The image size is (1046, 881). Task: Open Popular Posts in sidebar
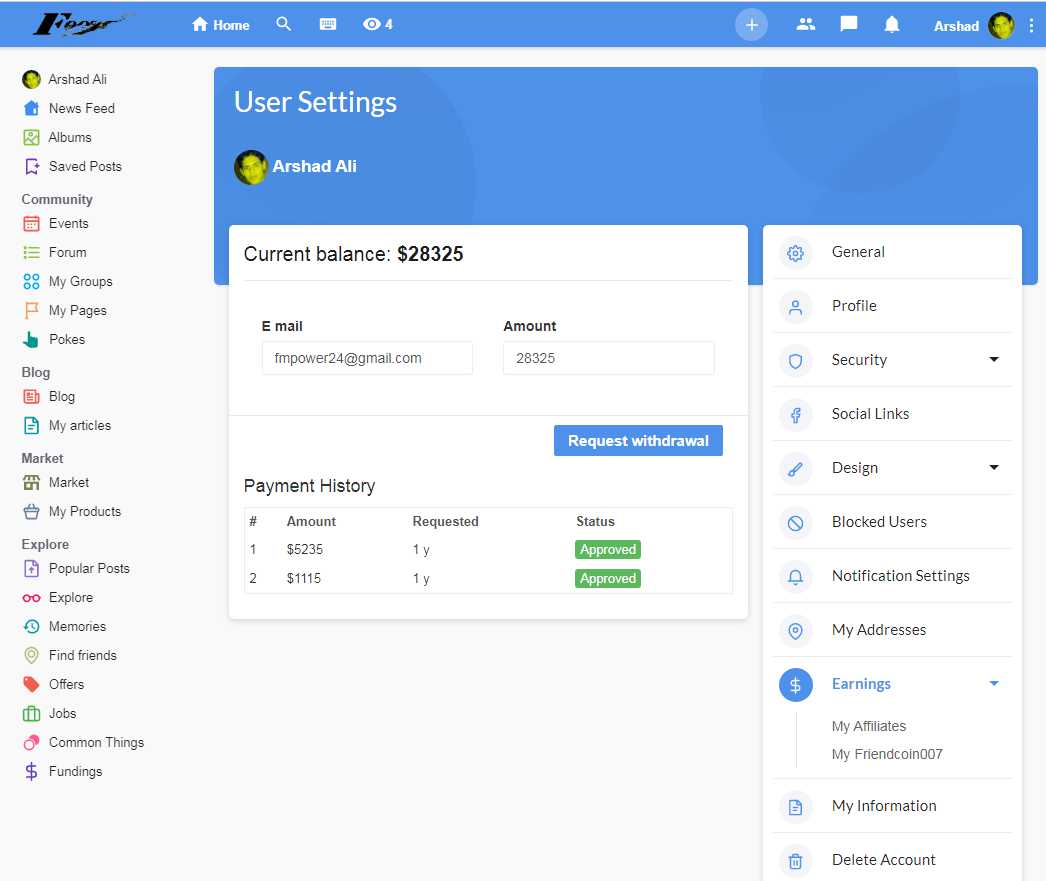76,568
